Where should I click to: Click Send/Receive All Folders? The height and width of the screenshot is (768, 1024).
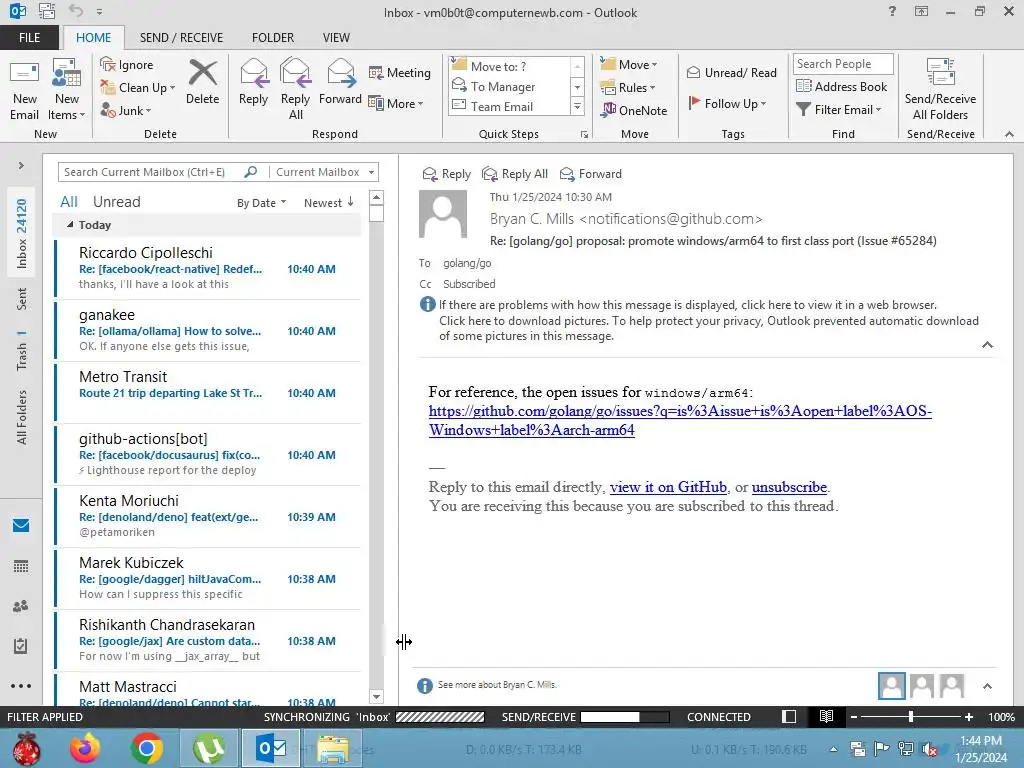[x=940, y=90]
